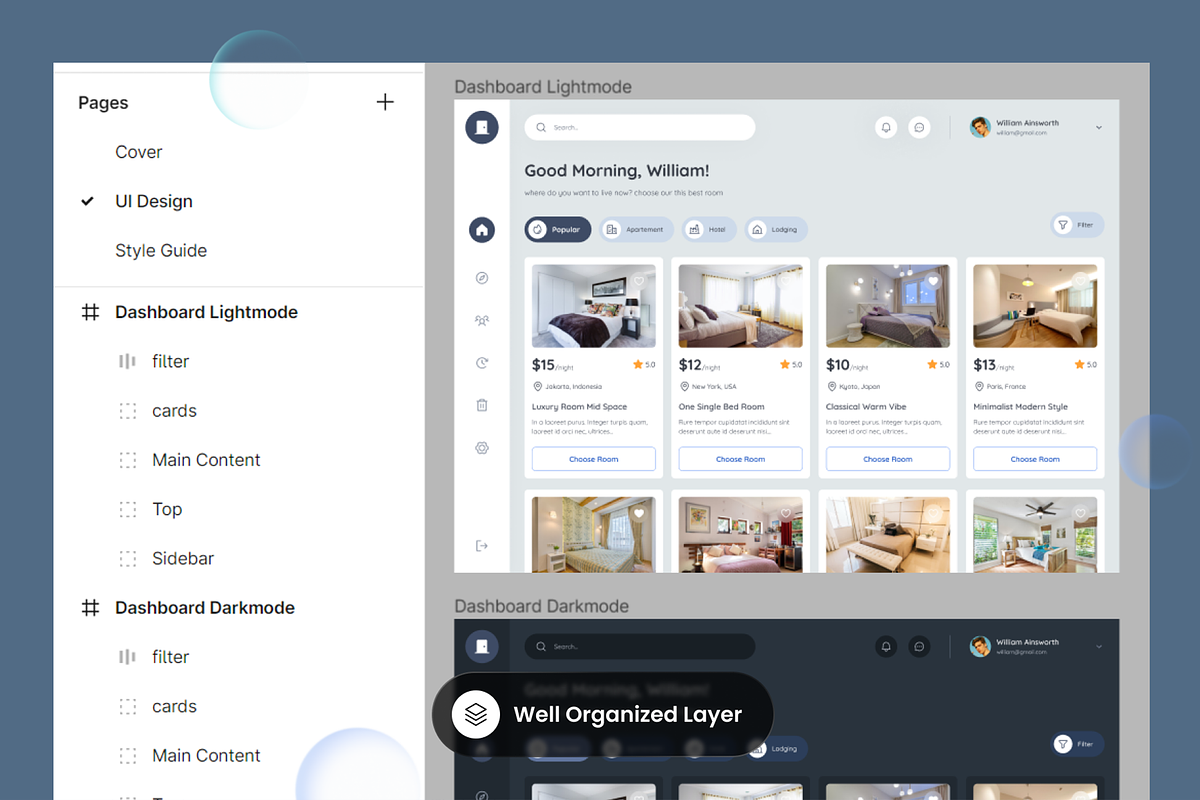The width and height of the screenshot is (1200, 800).
Task: Open the Minimalist Modern Style photo
Action: tap(1035, 306)
